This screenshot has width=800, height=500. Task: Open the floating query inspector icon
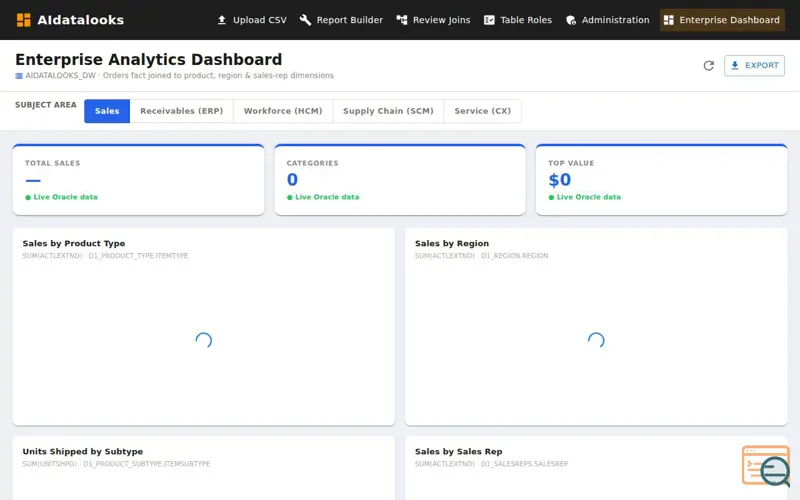(x=766, y=466)
